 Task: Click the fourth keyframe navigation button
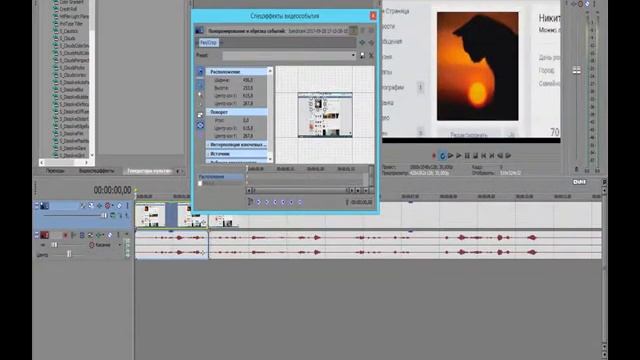(x=283, y=202)
